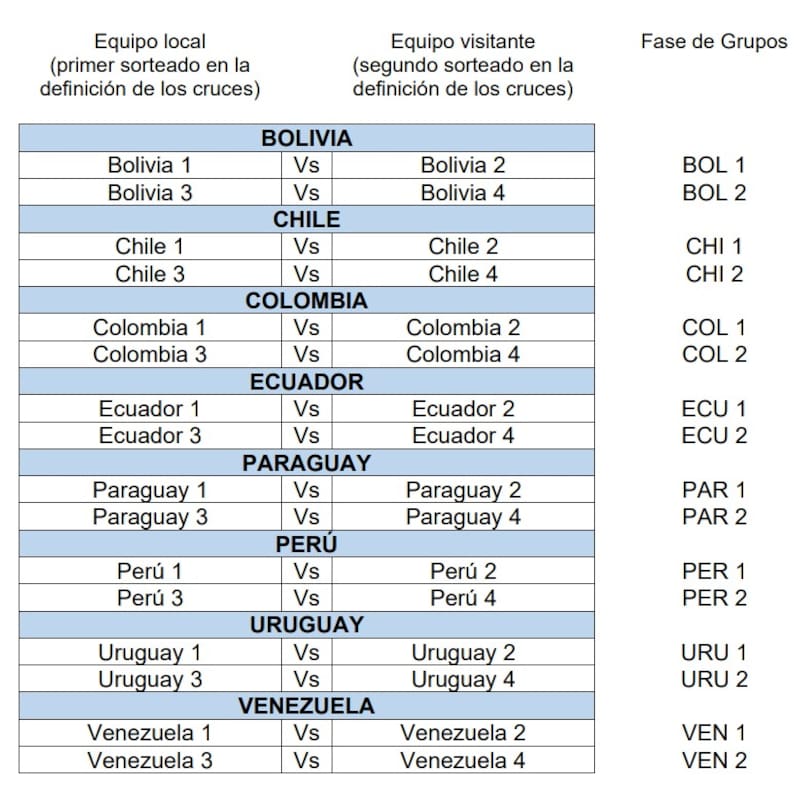Select the Chile 3 cell
Viewport: 800px width, 794px height.
click(149, 273)
